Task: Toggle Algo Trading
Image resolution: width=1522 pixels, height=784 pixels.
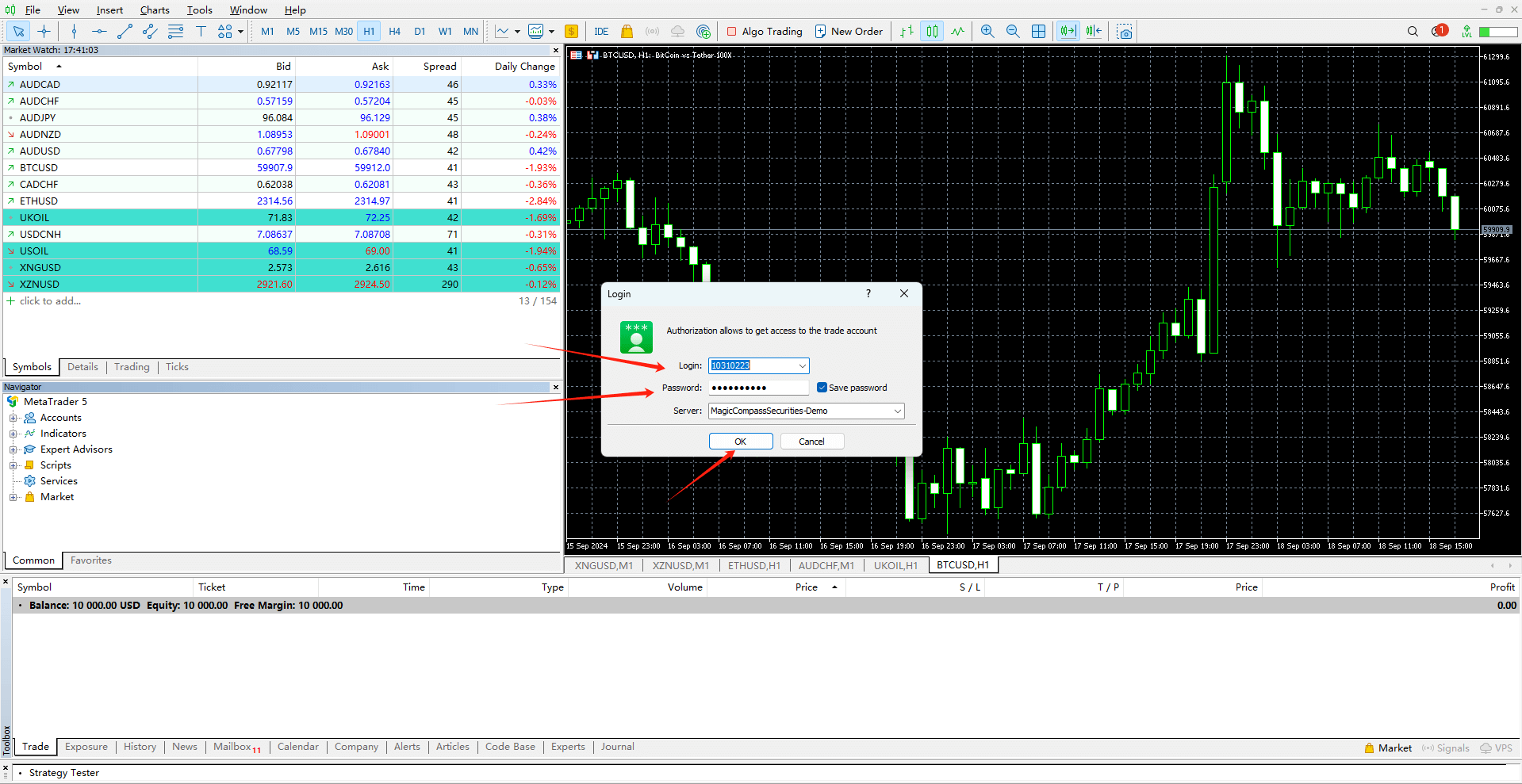Action: coord(765,32)
